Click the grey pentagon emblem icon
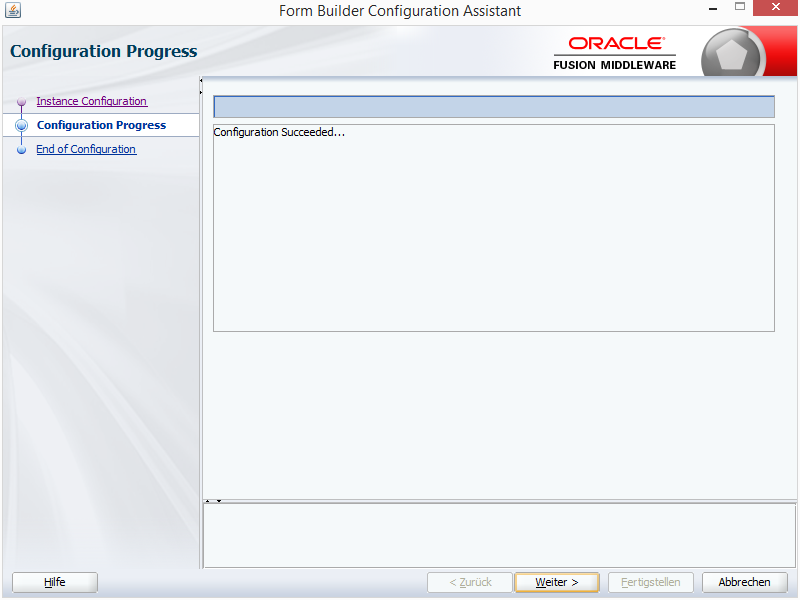 [732, 55]
